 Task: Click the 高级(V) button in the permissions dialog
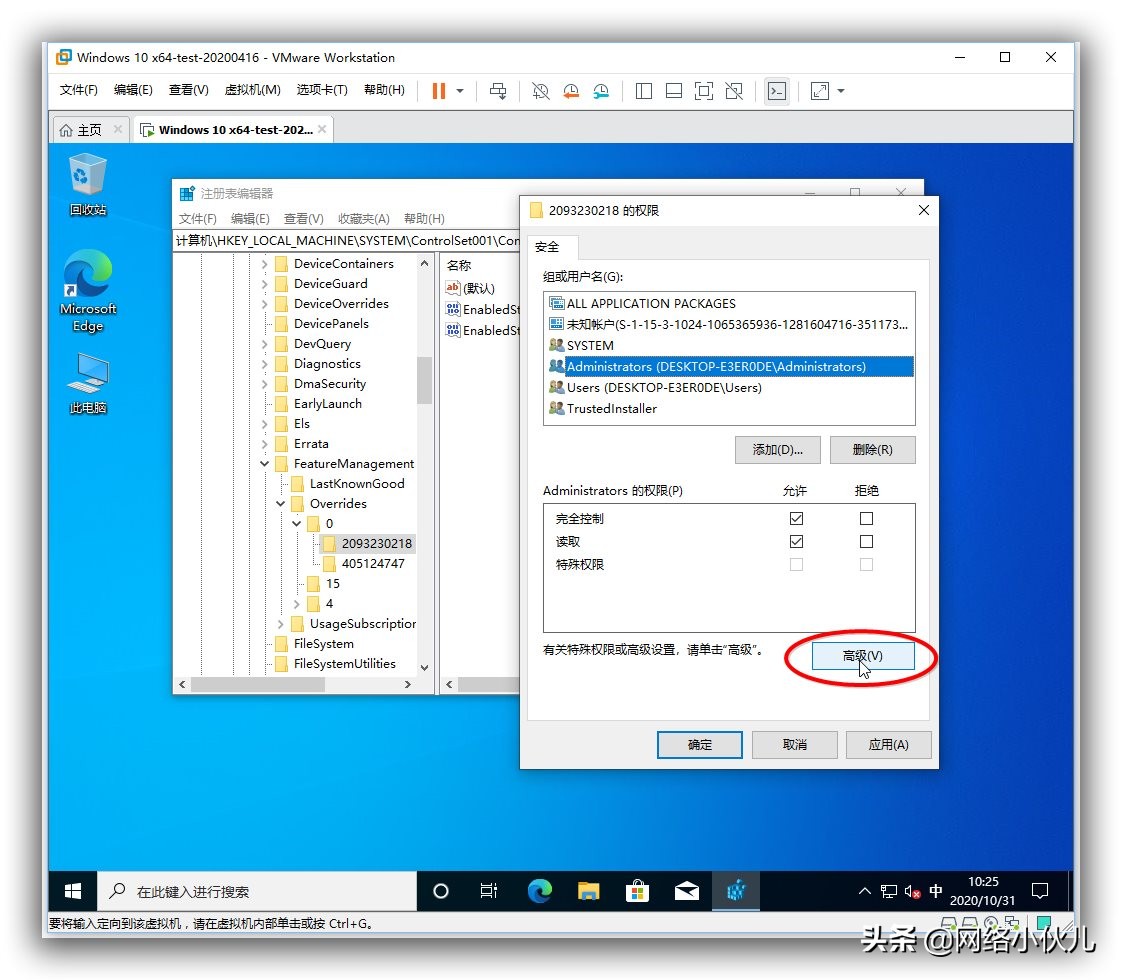(x=862, y=656)
